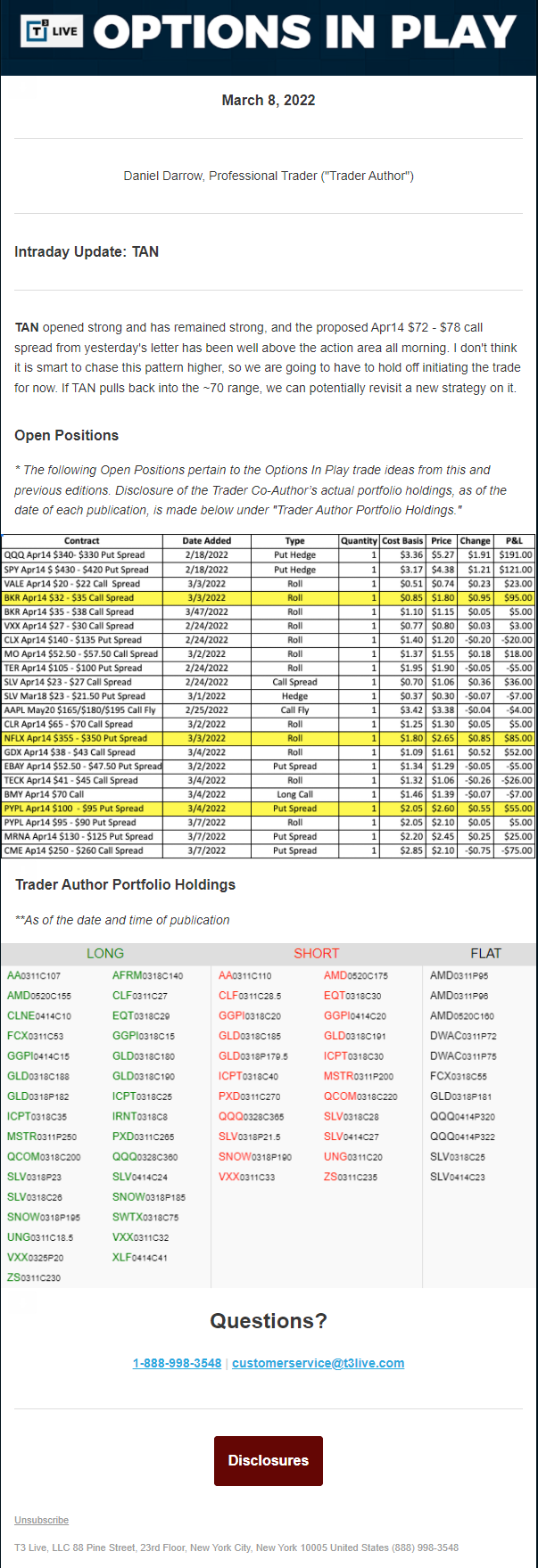The width and height of the screenshot is (538, 1568).
Task: Select the AFRM0318C140 long holding
Action: [x=147, y=975]
